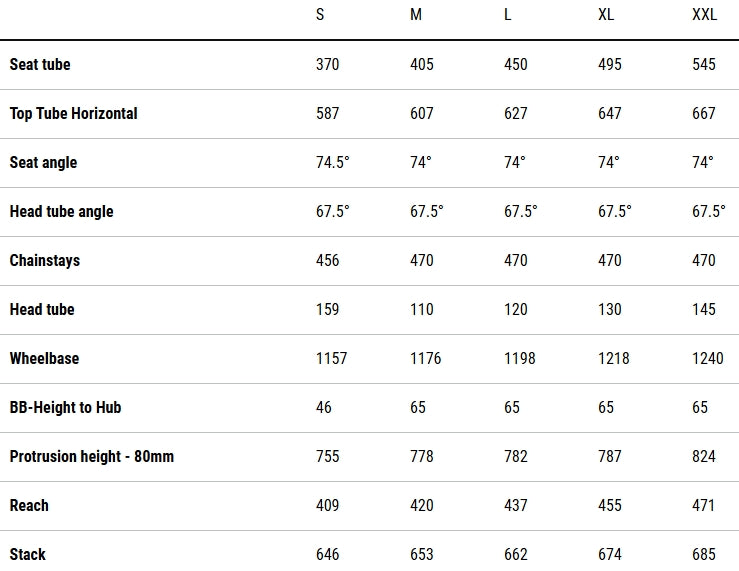Click the Top Tube value 607 for M

click(422, 113)
